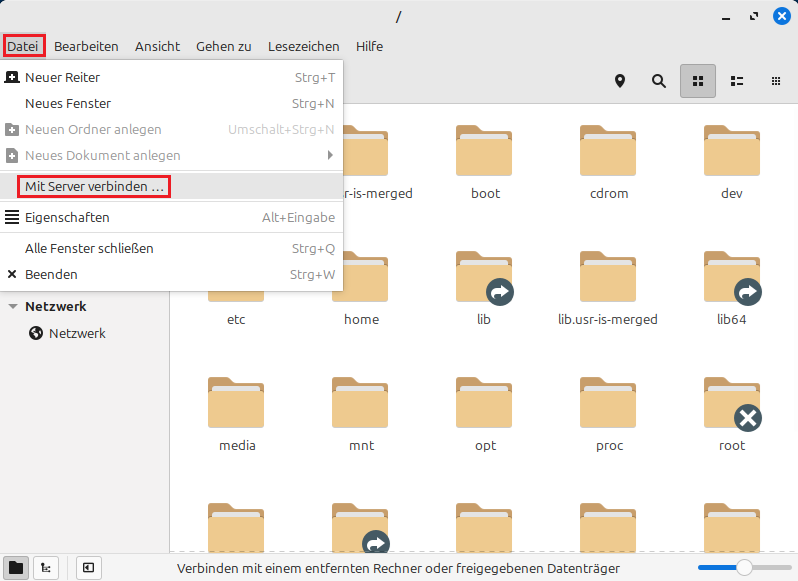Adjust the zoom slider in status bar
The image size is (798, 581).
click(x=743, y=568)
